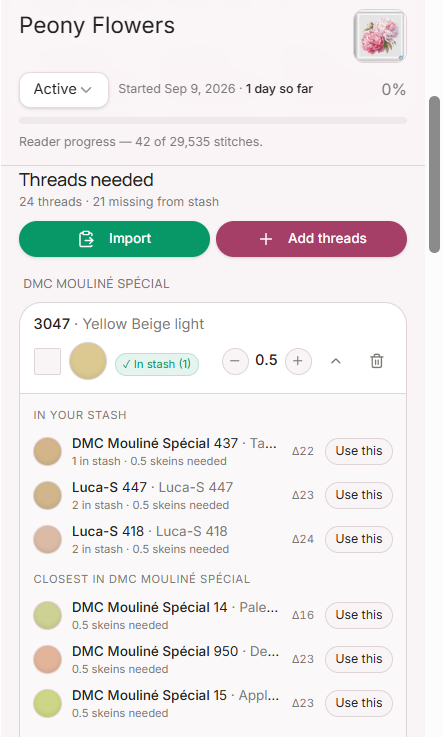Use this for DMC Mouliné Spécial 950
The height and width of the screenshot is (737, 442).
359,659
